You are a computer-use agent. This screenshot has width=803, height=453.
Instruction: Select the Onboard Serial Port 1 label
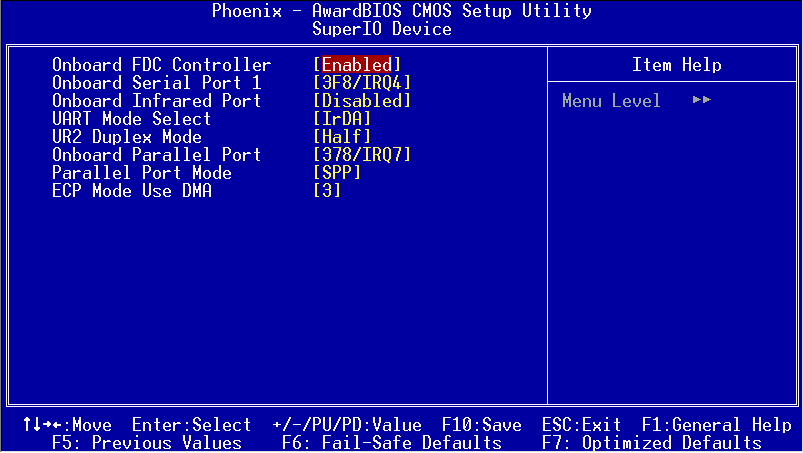(x=157, y=83)
